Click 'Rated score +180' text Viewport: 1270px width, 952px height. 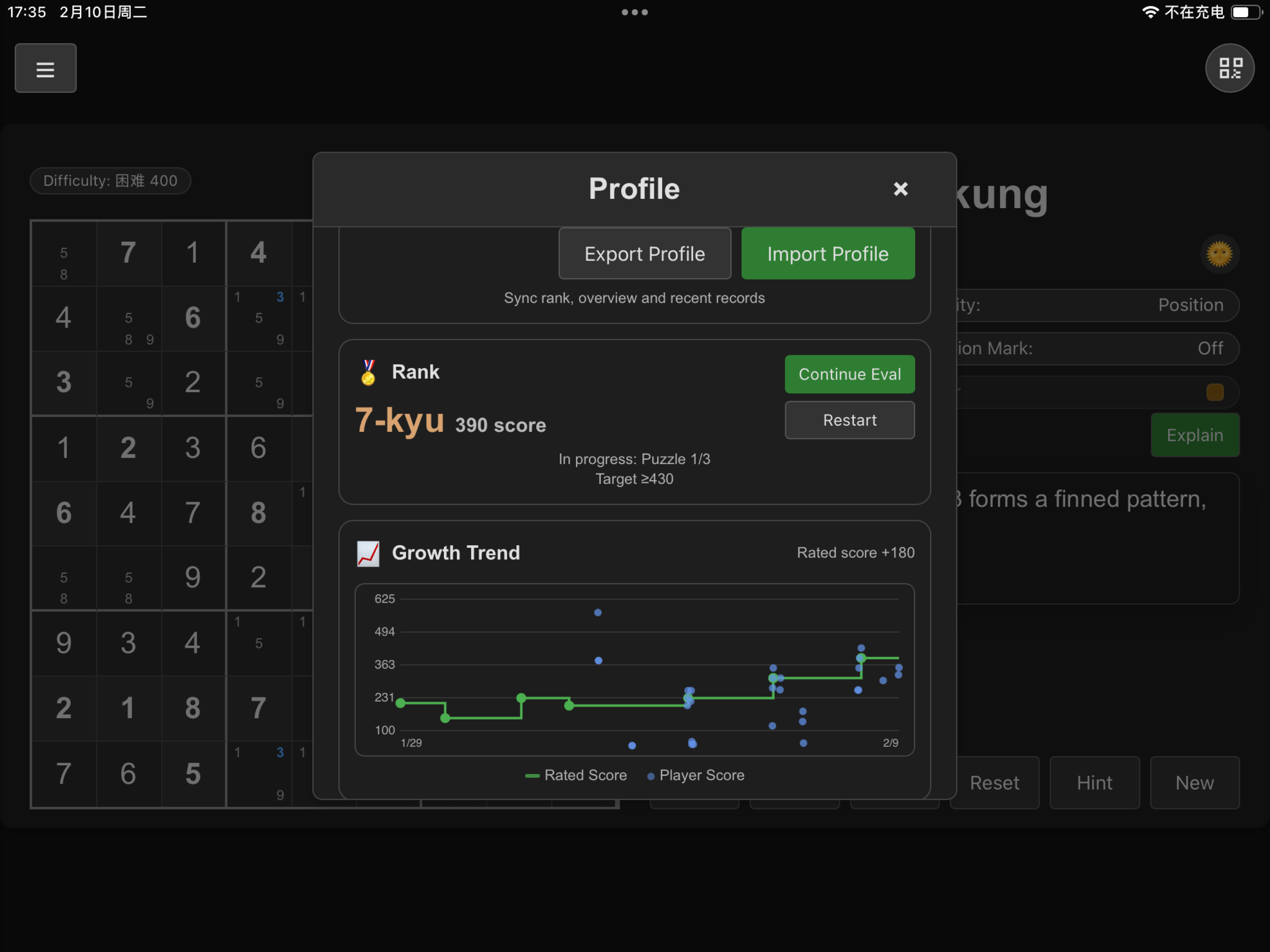(856, 553)
